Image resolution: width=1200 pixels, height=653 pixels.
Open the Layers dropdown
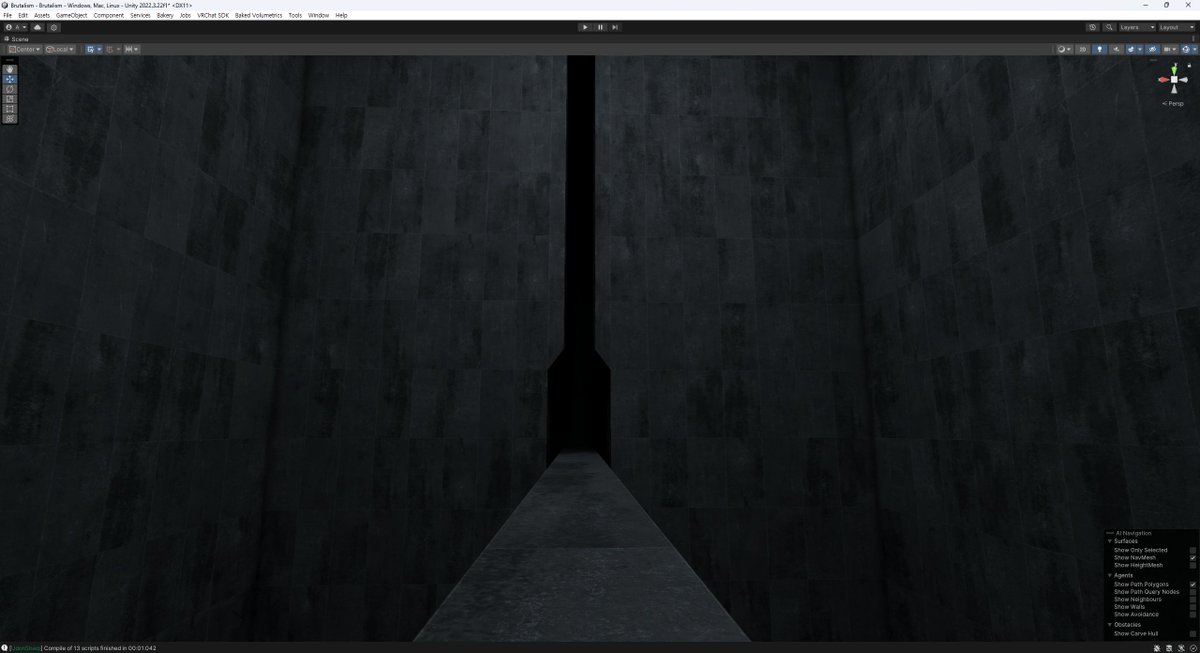[1136, 27]
